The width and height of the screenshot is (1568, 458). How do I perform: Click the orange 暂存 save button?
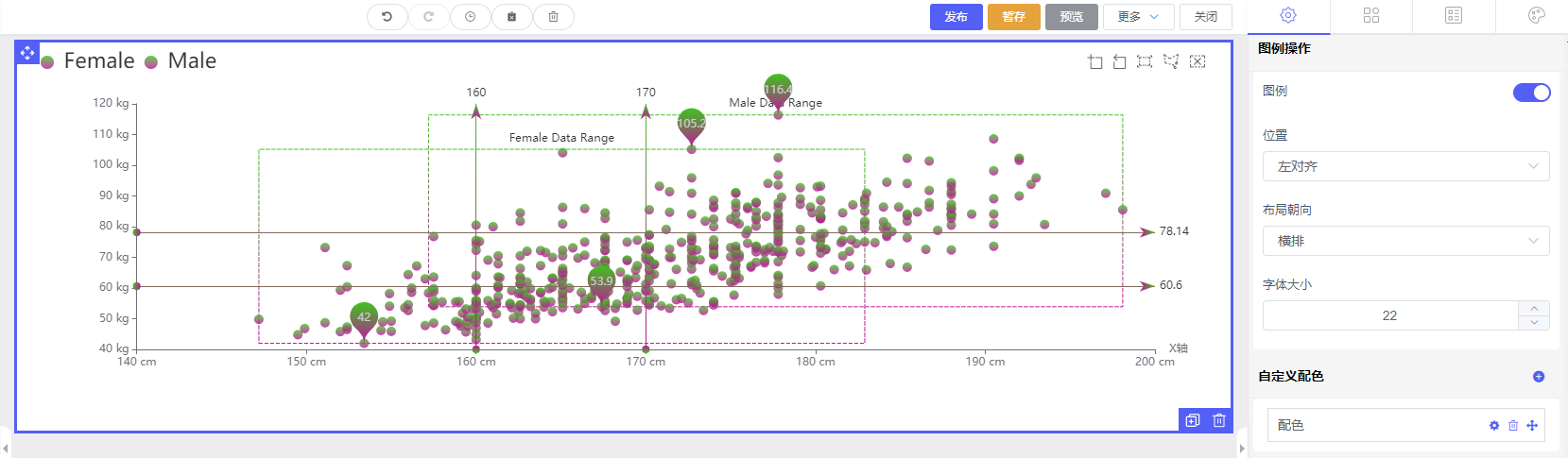click(x=1013, y=17)
